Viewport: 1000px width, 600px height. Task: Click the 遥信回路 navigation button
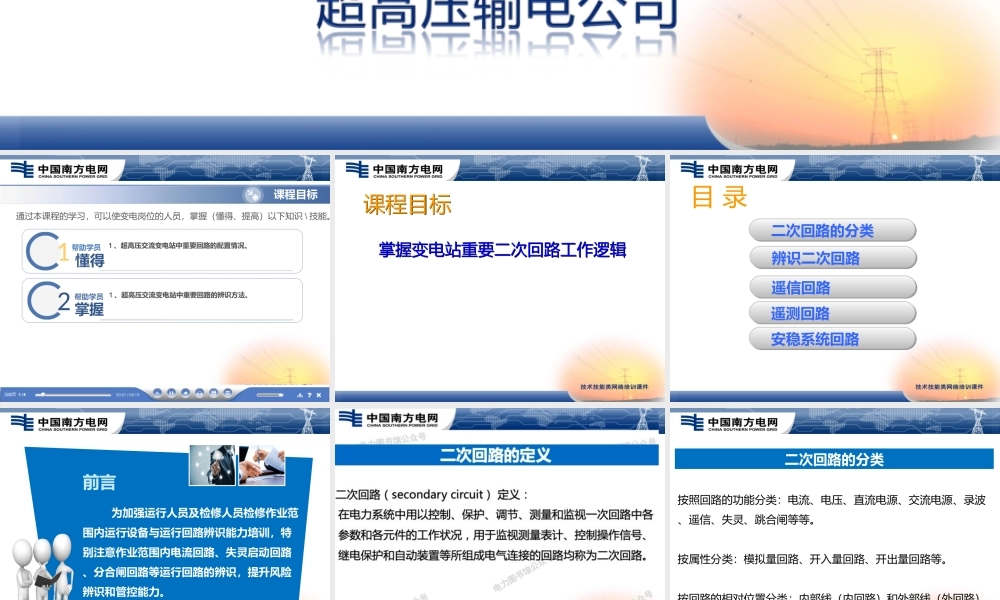tap(833, 285)
